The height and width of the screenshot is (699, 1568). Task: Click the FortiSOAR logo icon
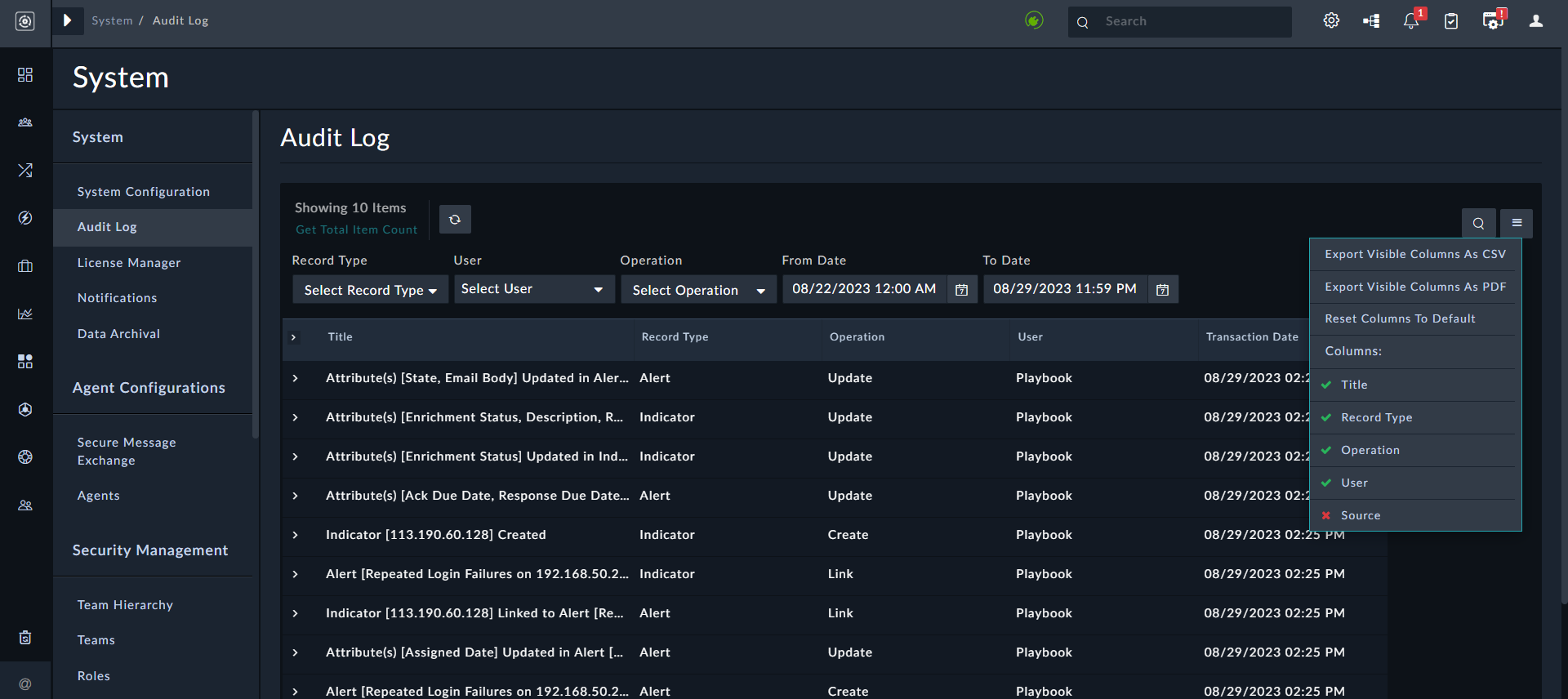25,21
